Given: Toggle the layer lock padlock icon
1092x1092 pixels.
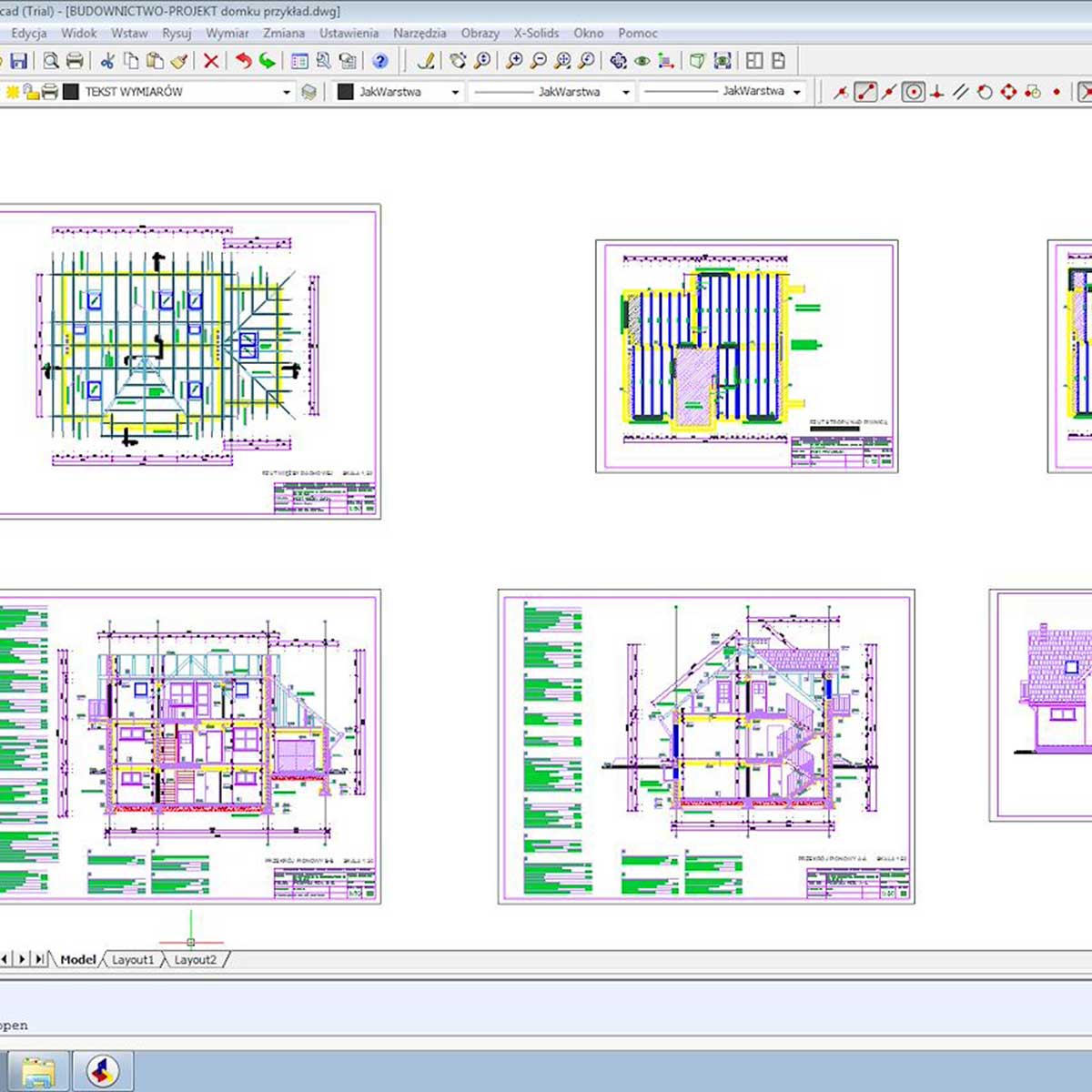Looking at the screenshot, I should pos(30,91).
